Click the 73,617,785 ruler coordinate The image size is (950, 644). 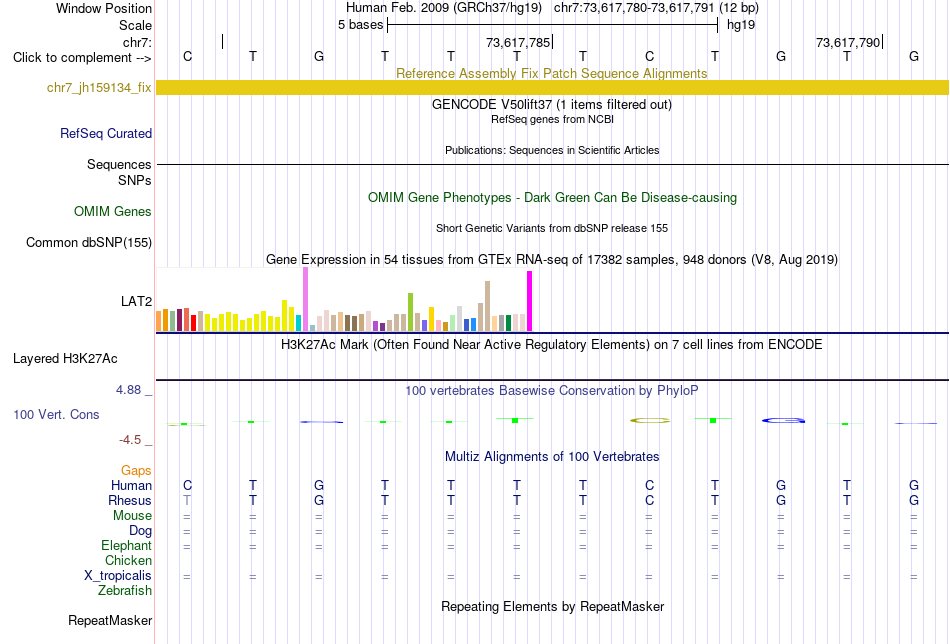click(x=518, y=42)
